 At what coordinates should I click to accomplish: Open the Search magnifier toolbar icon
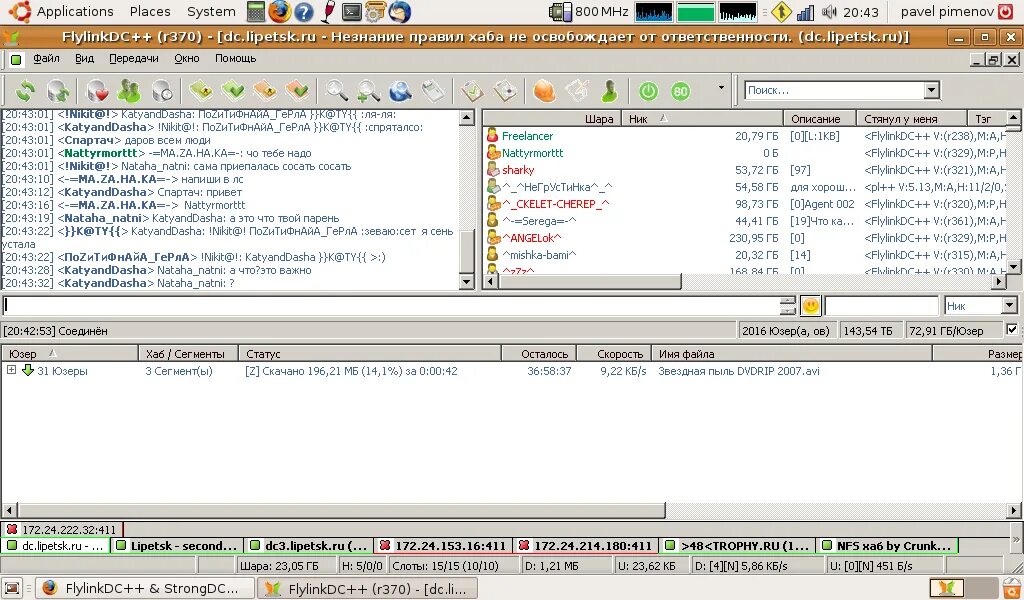(337, 91)
